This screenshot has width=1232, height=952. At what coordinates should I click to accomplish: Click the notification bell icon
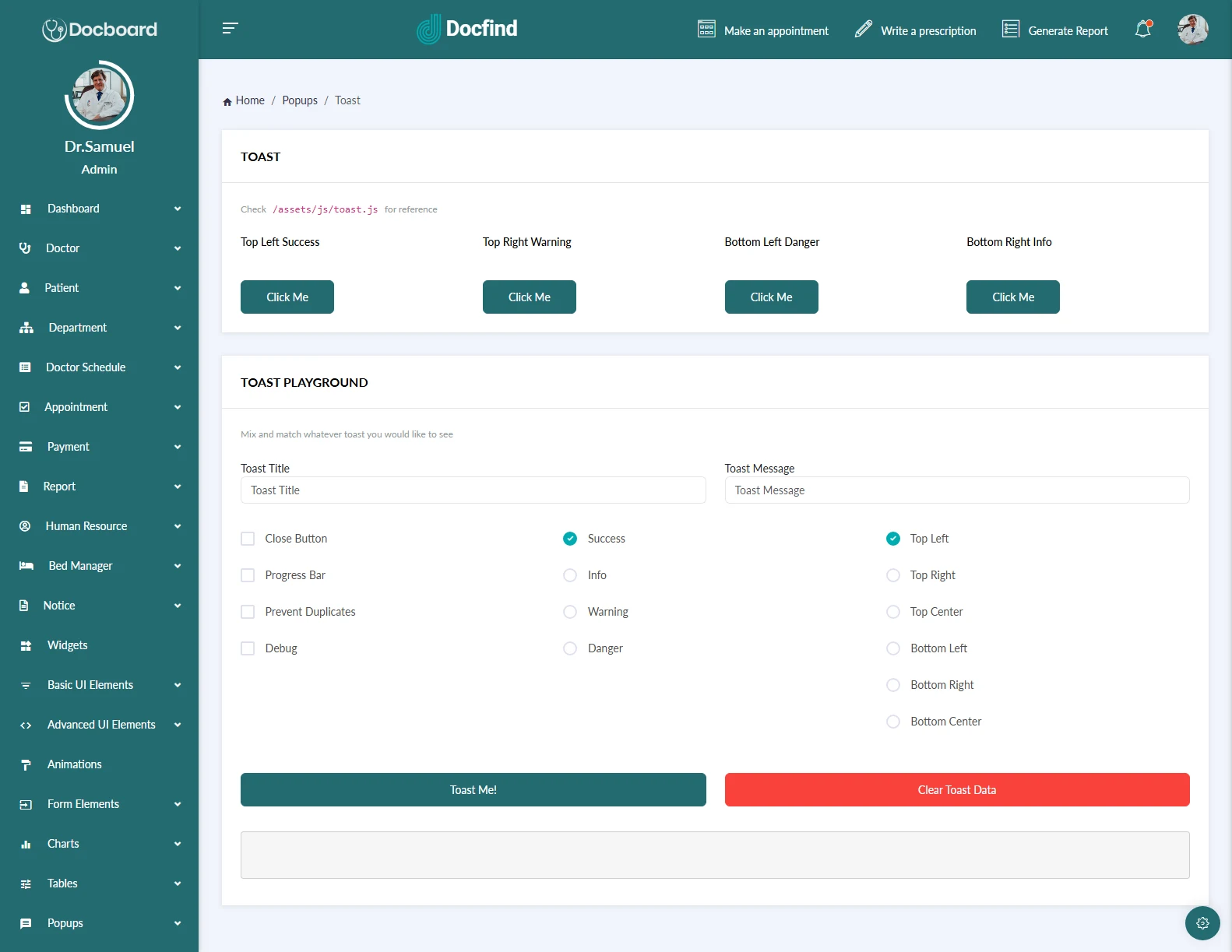pyautogui.click(x=1142, y=30)
